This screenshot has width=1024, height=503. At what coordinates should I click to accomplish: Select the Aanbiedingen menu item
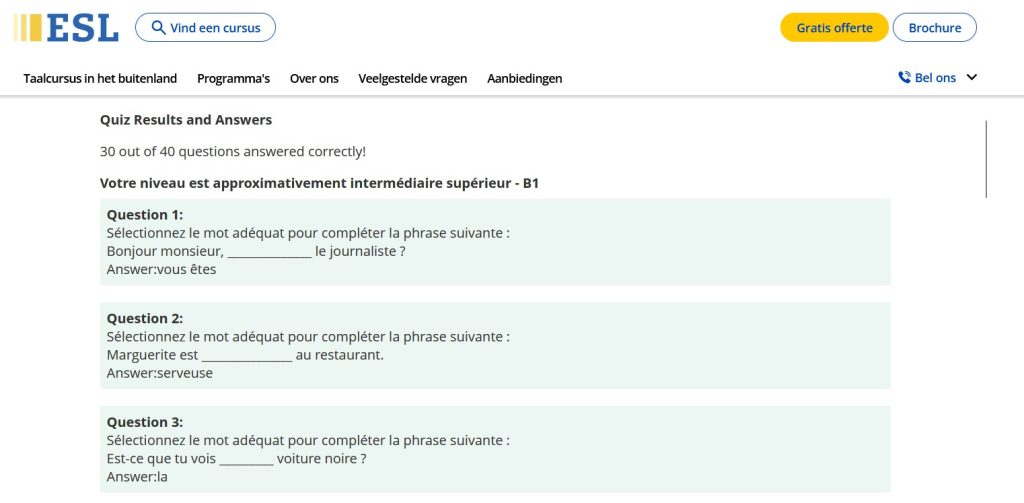(x=524, y=78)
